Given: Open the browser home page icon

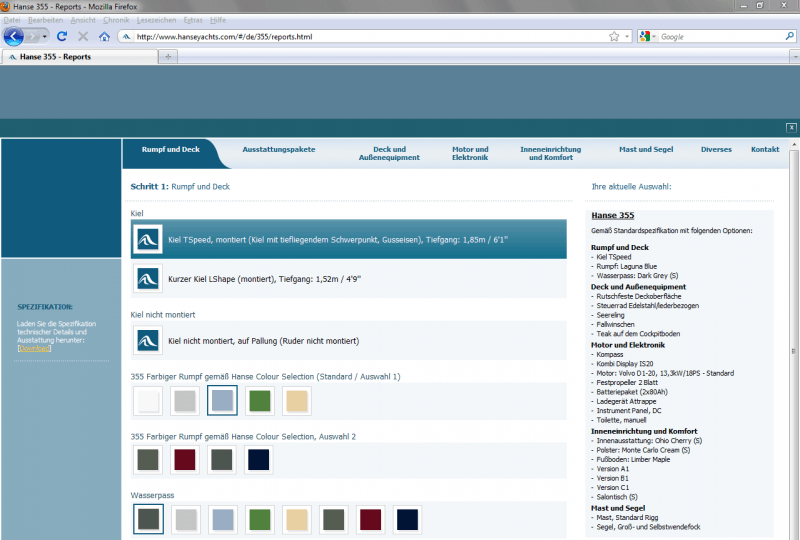Looking at the screenshot, I should tap(105, 37).
